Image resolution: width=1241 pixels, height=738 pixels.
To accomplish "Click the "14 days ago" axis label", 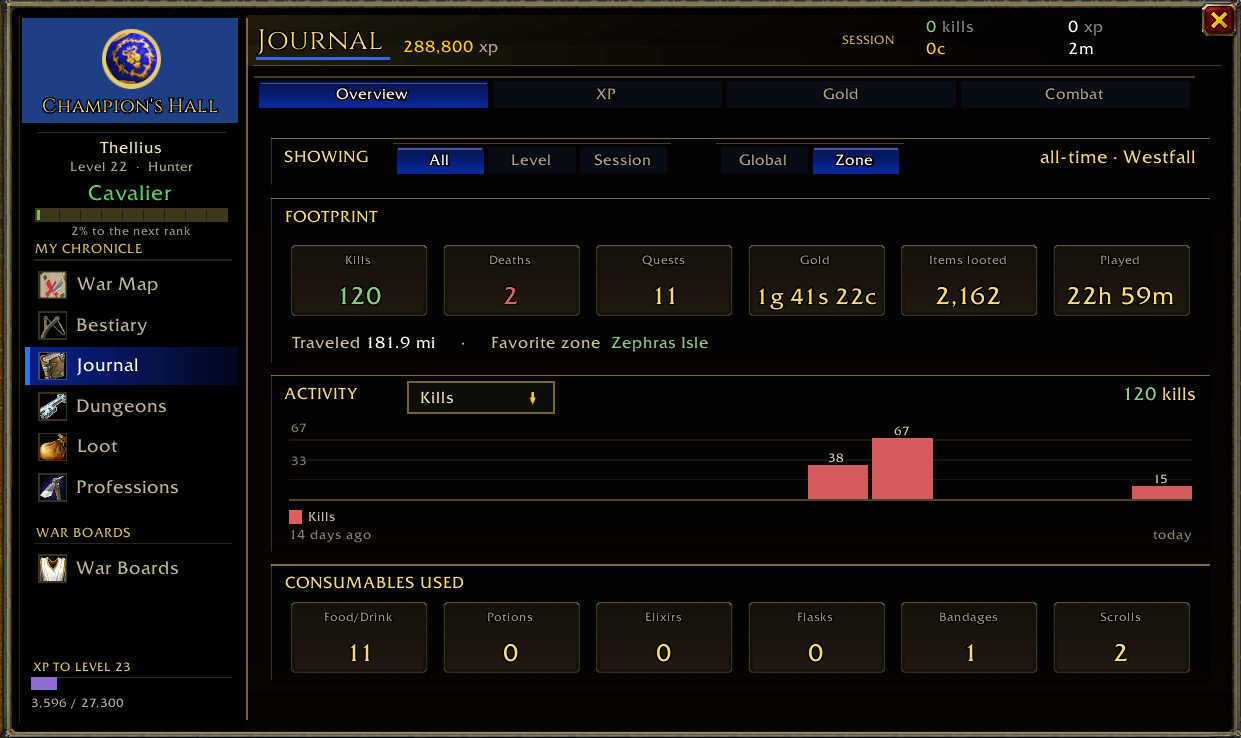I will point(331,535).
